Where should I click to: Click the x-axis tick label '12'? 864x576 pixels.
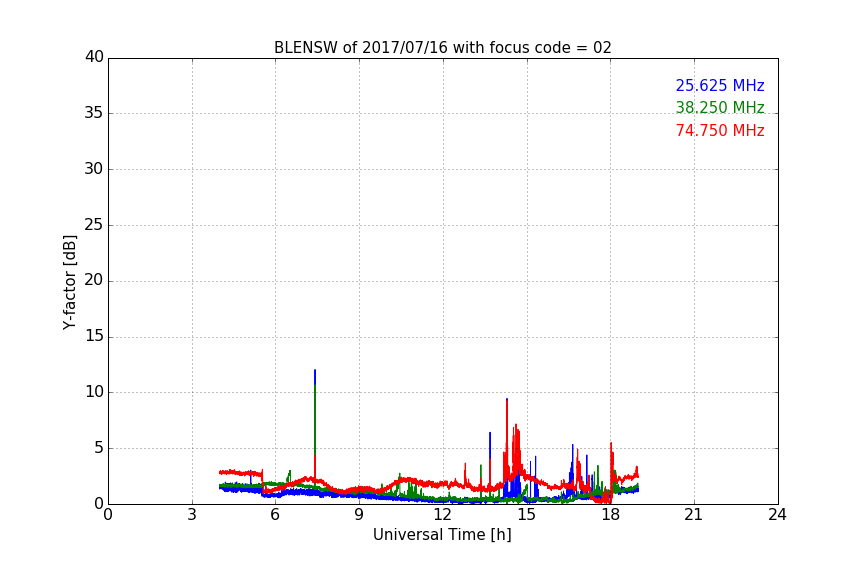[442, 515]
